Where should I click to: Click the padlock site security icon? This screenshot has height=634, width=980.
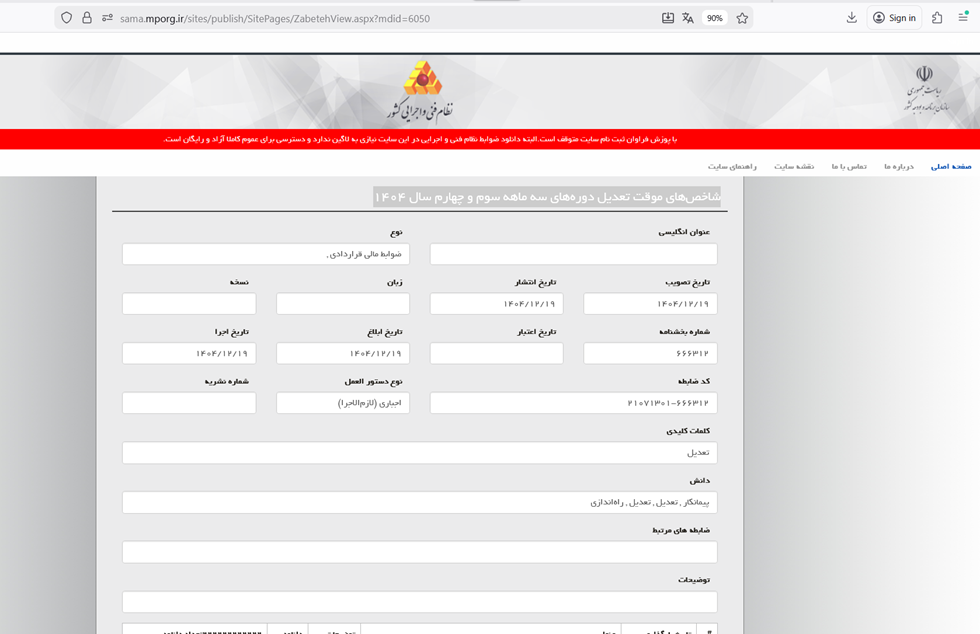87,18
